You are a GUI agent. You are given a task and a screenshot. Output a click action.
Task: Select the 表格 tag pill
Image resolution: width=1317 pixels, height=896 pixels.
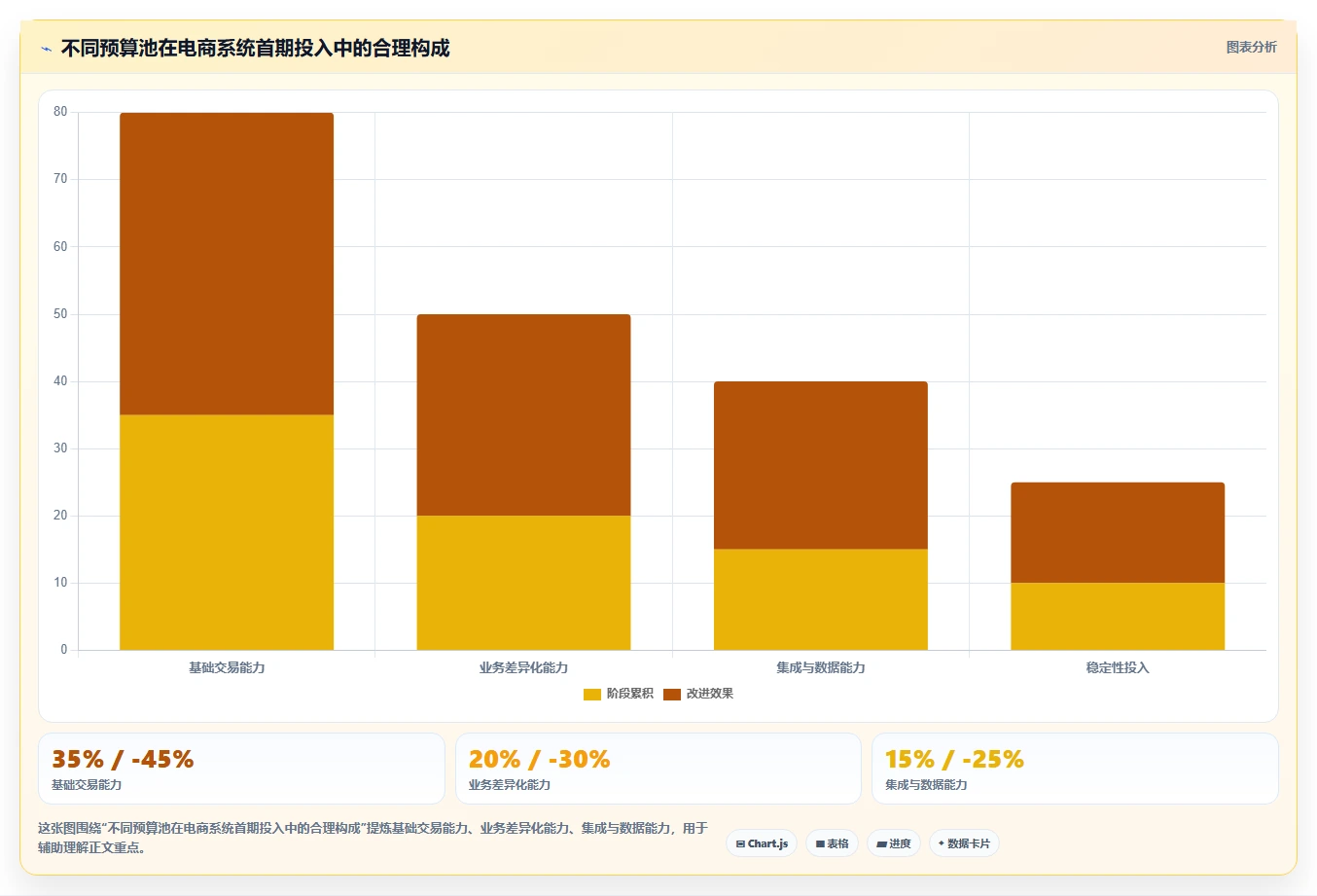tap(832, 843)
